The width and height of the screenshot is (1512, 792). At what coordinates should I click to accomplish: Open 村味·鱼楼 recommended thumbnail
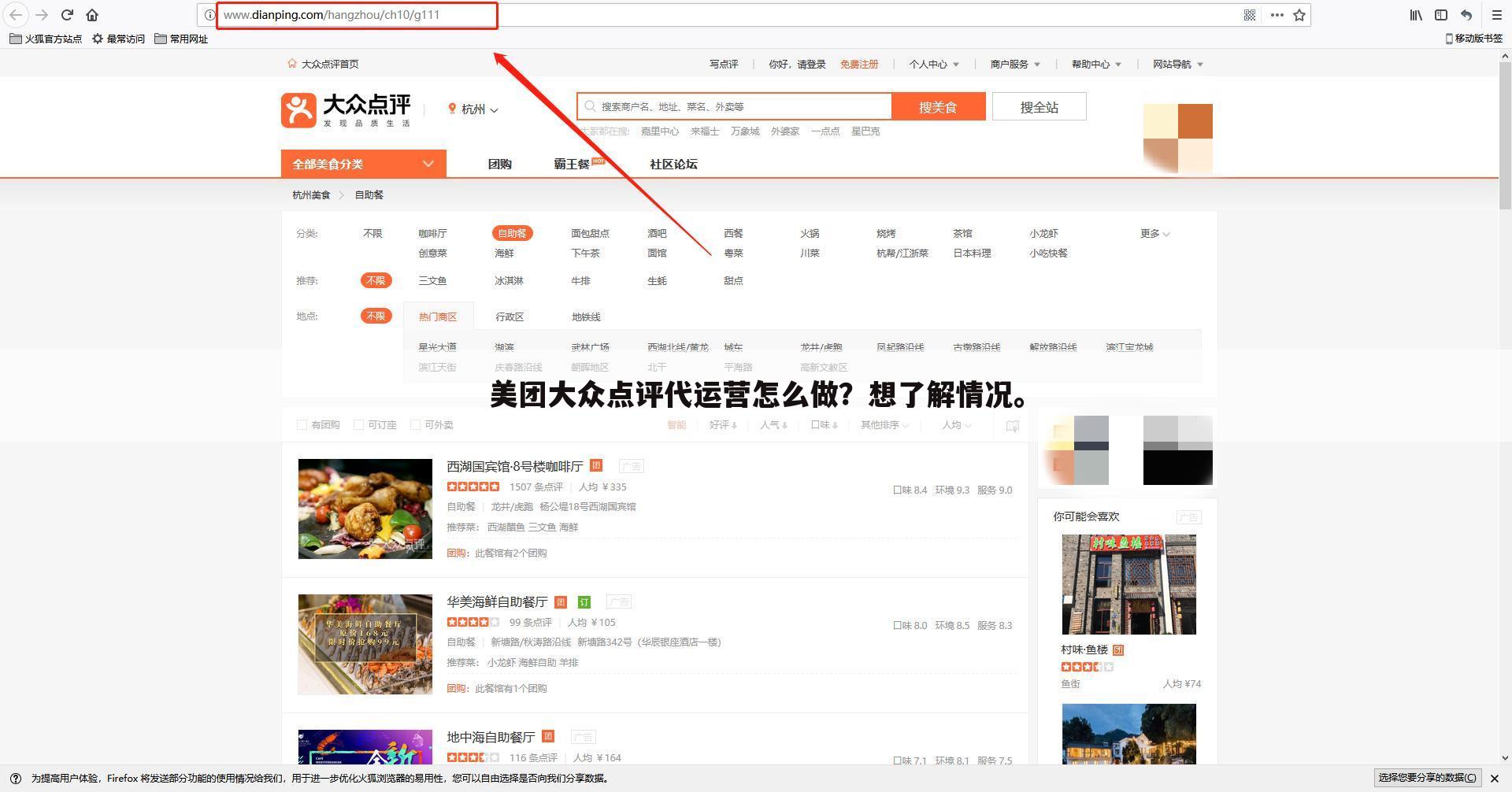pos(1128,584)
